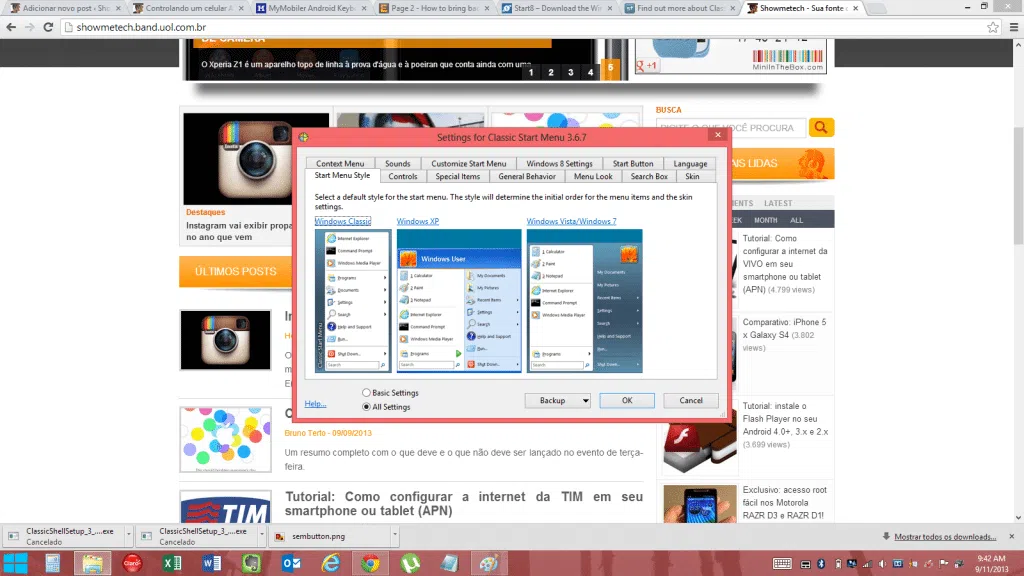This screenshot has height=576, width=1024.
Task: Switch to the Windows 8 Settings tab
Action: point(559,163)
